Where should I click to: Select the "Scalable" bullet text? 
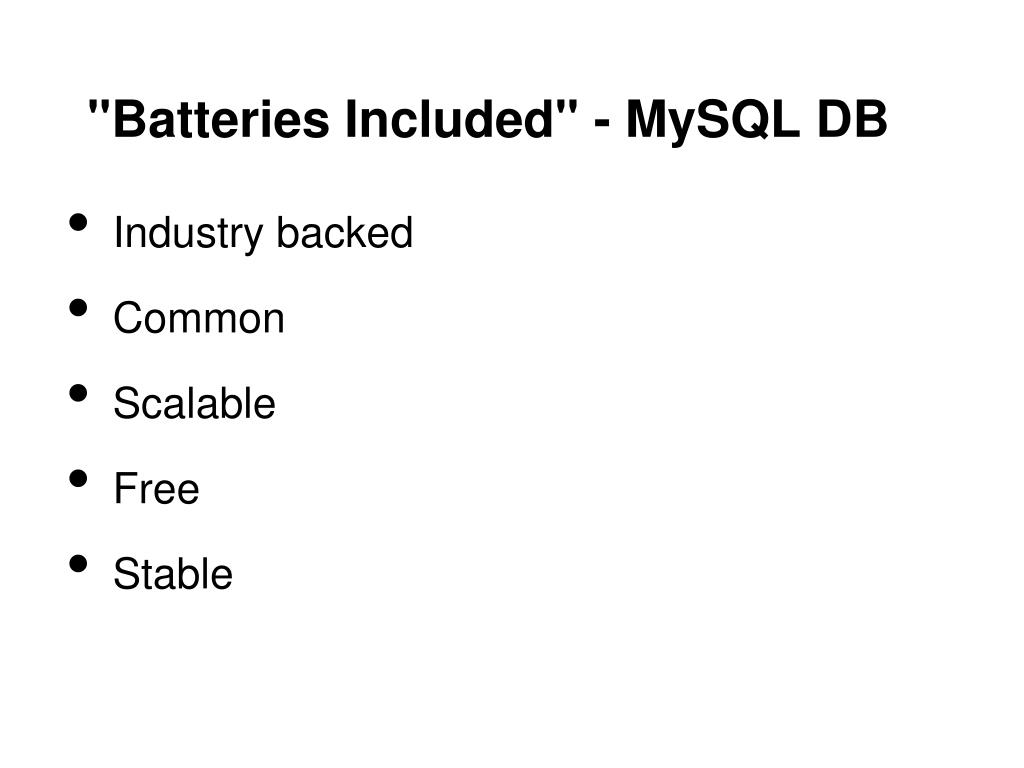pos(194,402)
